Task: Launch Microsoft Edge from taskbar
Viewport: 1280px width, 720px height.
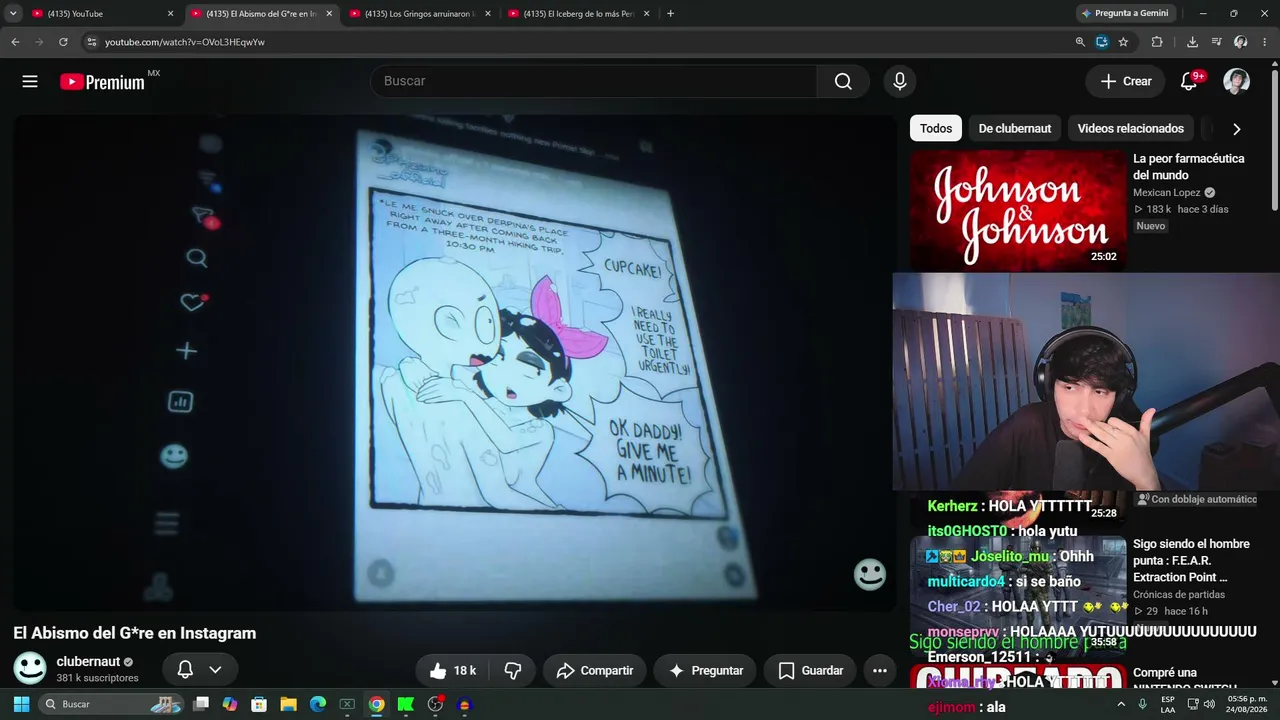Action: (x=318, y=704)
